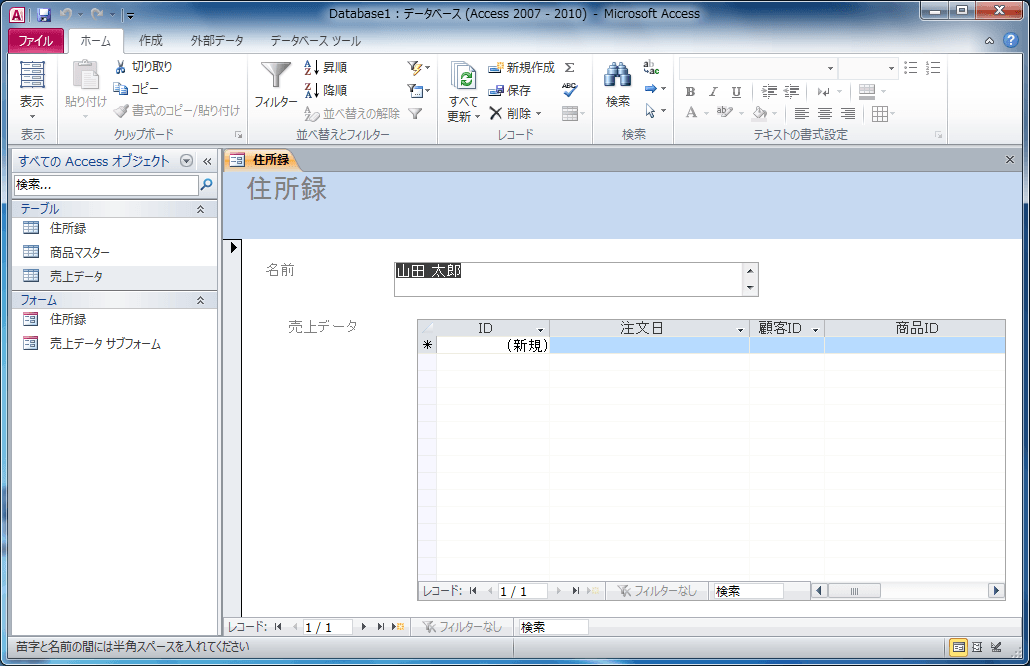
Task: Open the フィルター funnel tool
Action: click(x=275, y=84)
